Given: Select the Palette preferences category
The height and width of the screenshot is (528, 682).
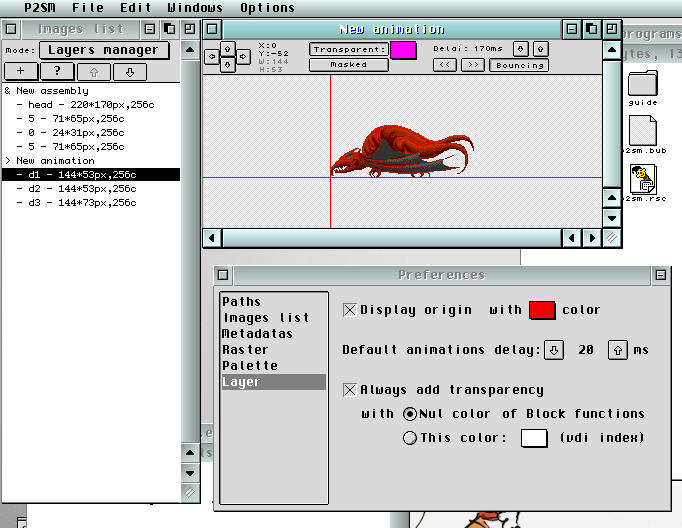Looking at the screenshot, I should (x=250, y=366).
